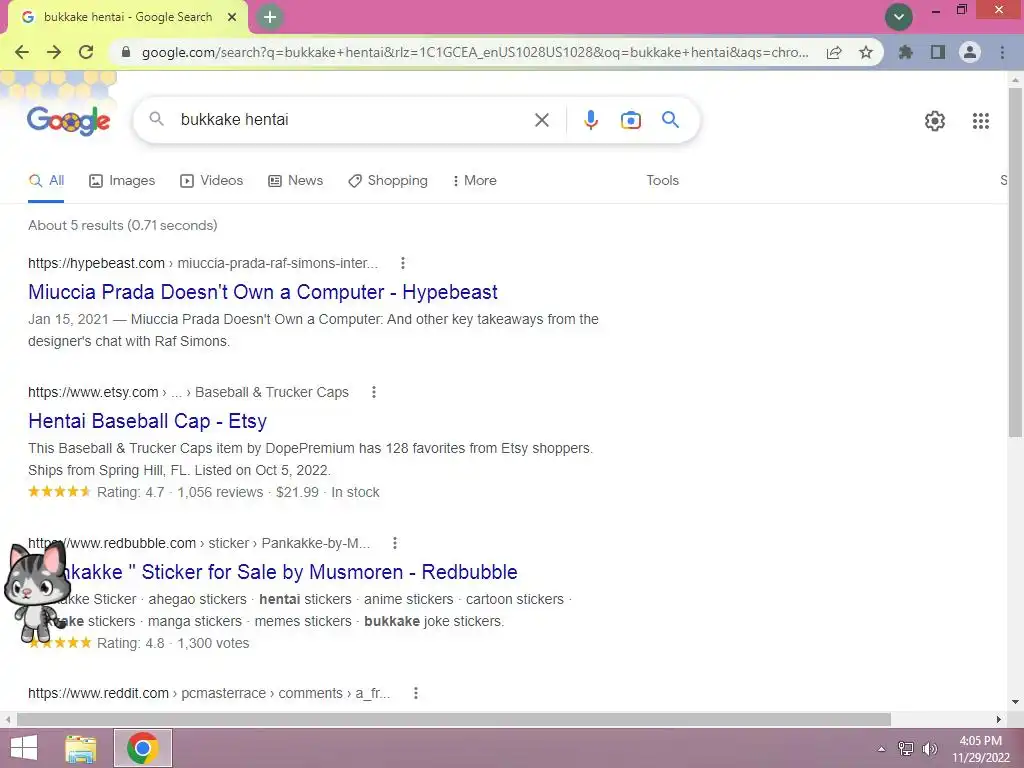Open the search Tools option

(x=662, y=180)
